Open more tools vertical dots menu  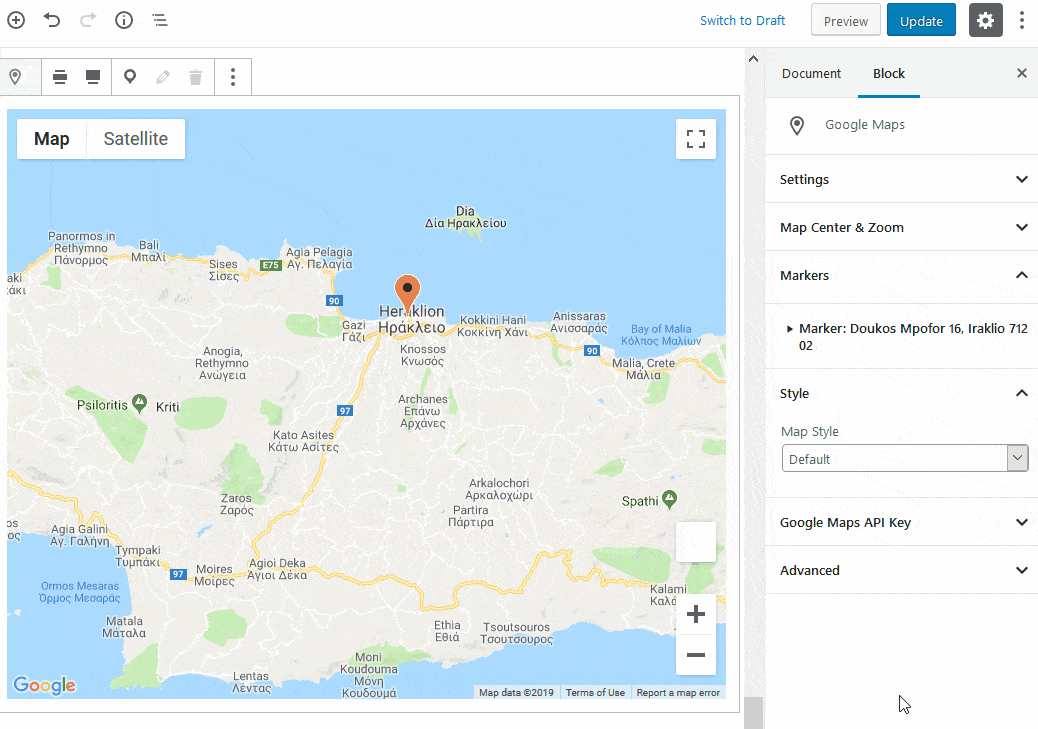point(1022,21)
